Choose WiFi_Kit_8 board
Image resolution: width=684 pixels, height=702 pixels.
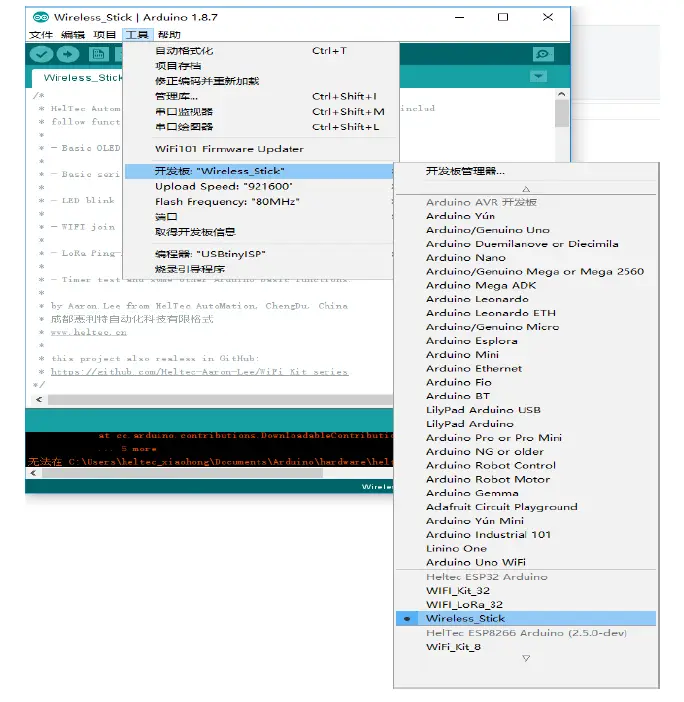[x=526, y=647]
